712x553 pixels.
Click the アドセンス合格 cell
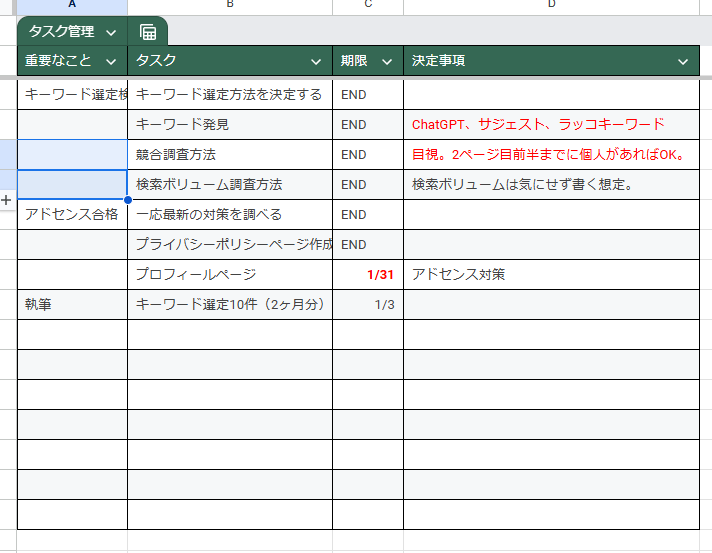coord(72,215)
